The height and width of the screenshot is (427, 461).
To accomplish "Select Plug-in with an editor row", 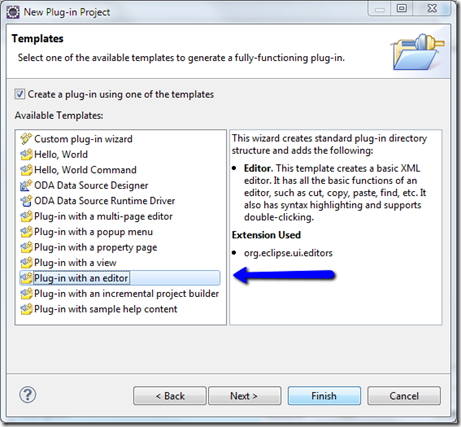I will (x=120, y=278).
